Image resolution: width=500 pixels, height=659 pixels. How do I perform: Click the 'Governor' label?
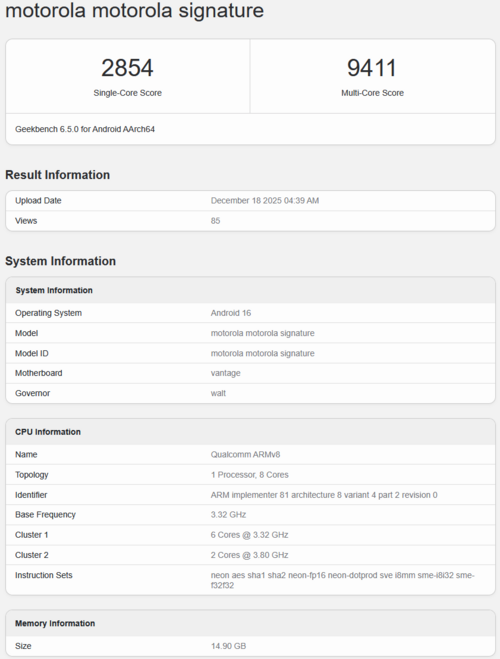(32, 393)
